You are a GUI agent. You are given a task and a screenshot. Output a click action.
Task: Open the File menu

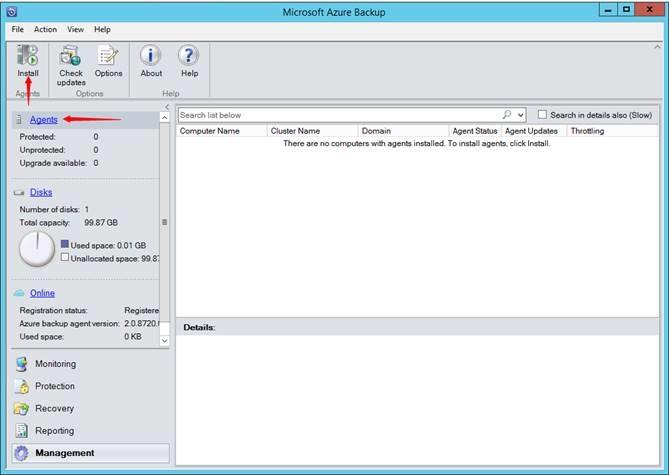(17, 30)
